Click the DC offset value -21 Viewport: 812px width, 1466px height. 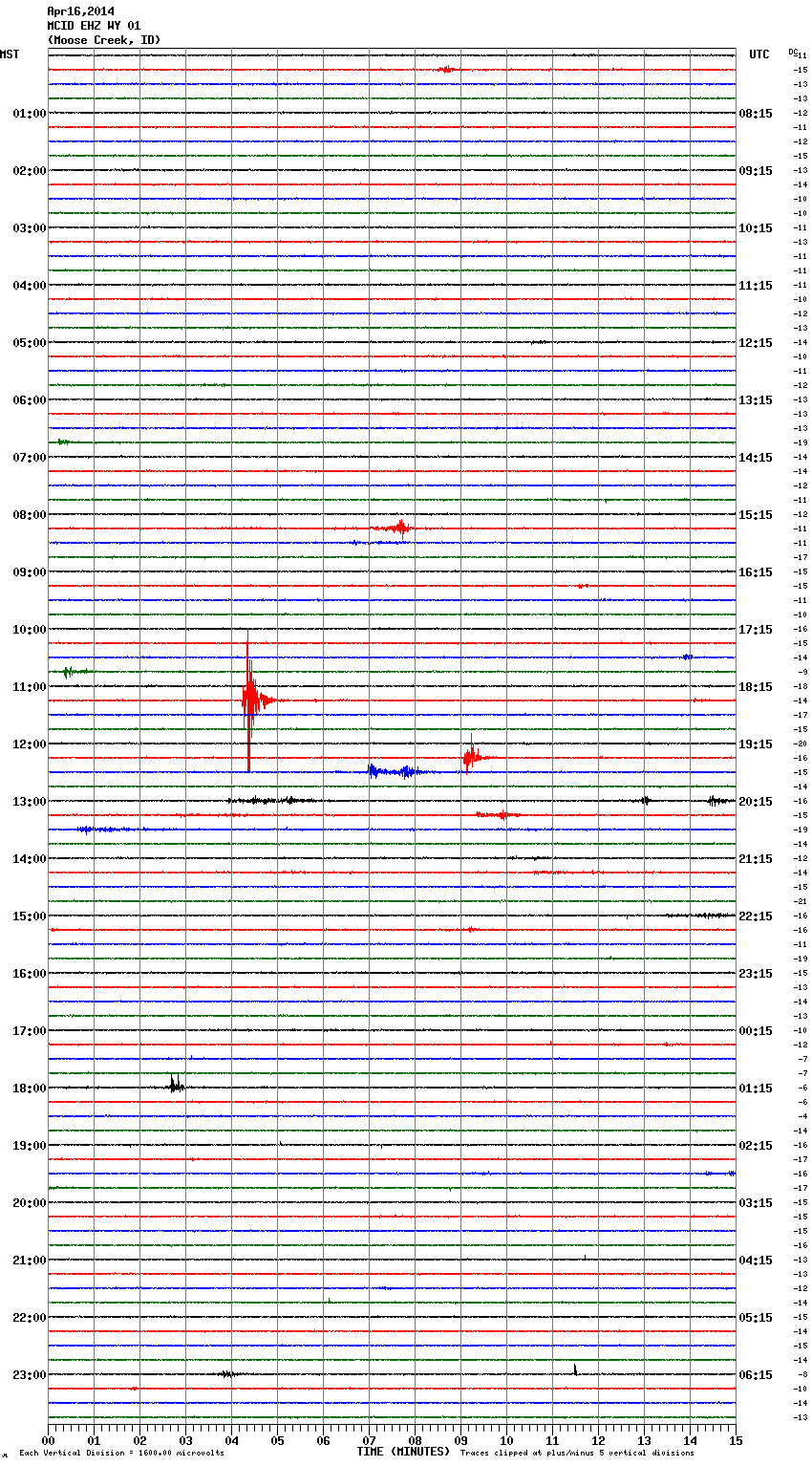click(801, 901)
